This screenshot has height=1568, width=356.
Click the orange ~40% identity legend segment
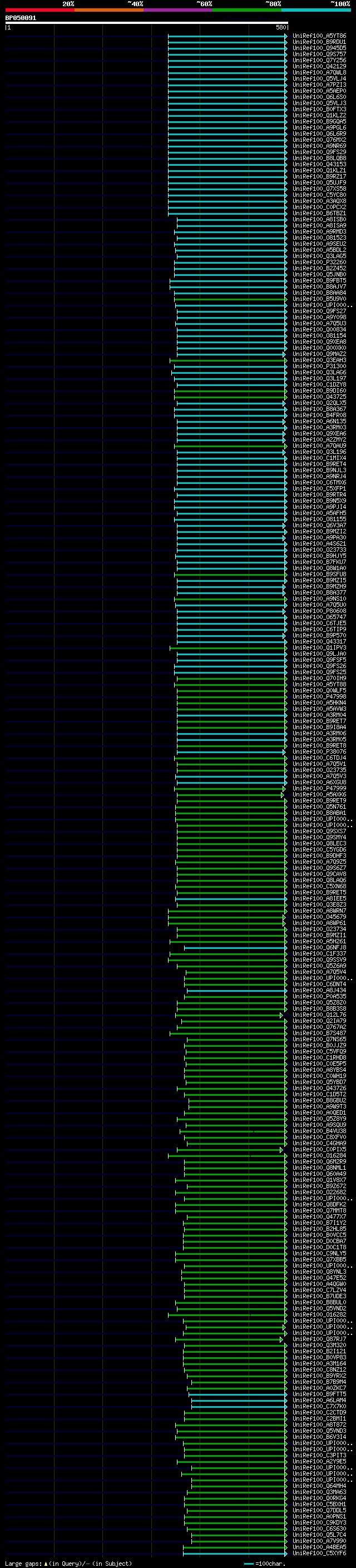pos(109,10)
